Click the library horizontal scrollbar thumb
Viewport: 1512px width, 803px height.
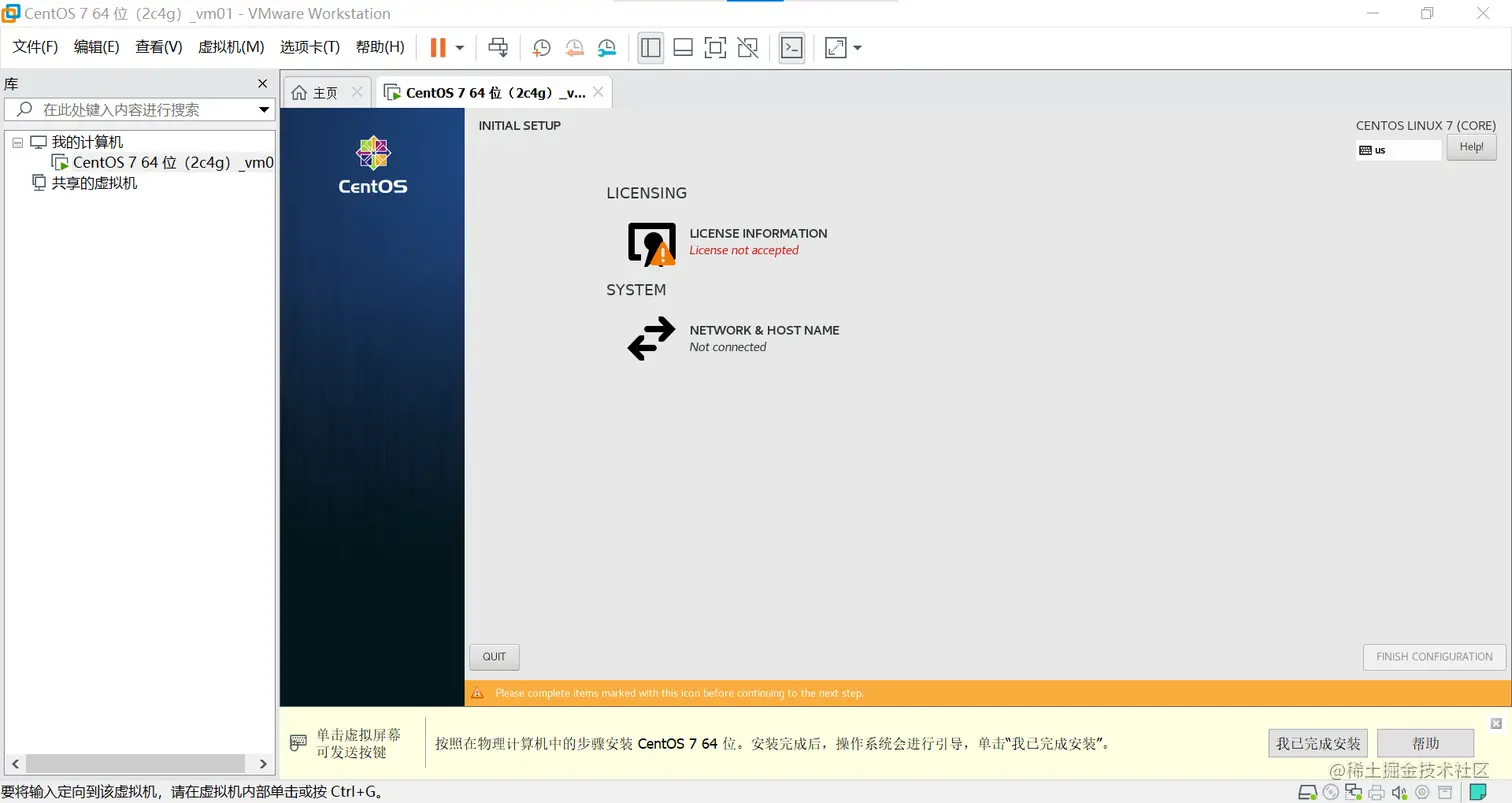(x=136, y=764)
